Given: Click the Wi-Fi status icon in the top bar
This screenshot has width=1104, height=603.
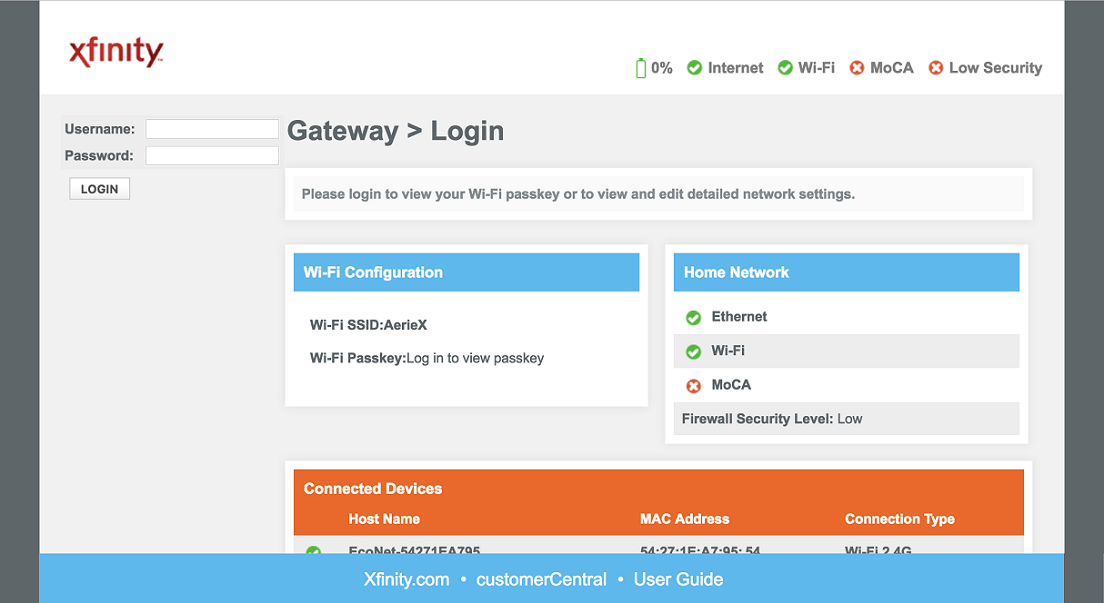Looking at the screenshot, I should 785,67.
